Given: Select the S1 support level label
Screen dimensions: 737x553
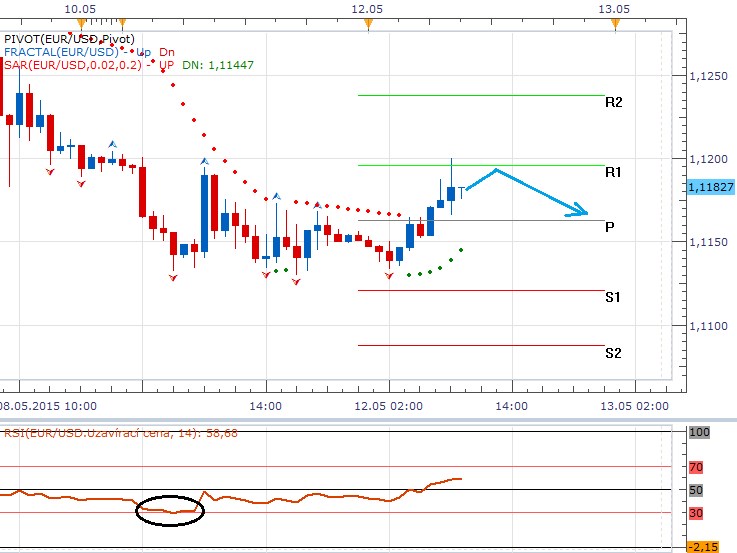Looking at the screenshot, I should coord(613,297).
